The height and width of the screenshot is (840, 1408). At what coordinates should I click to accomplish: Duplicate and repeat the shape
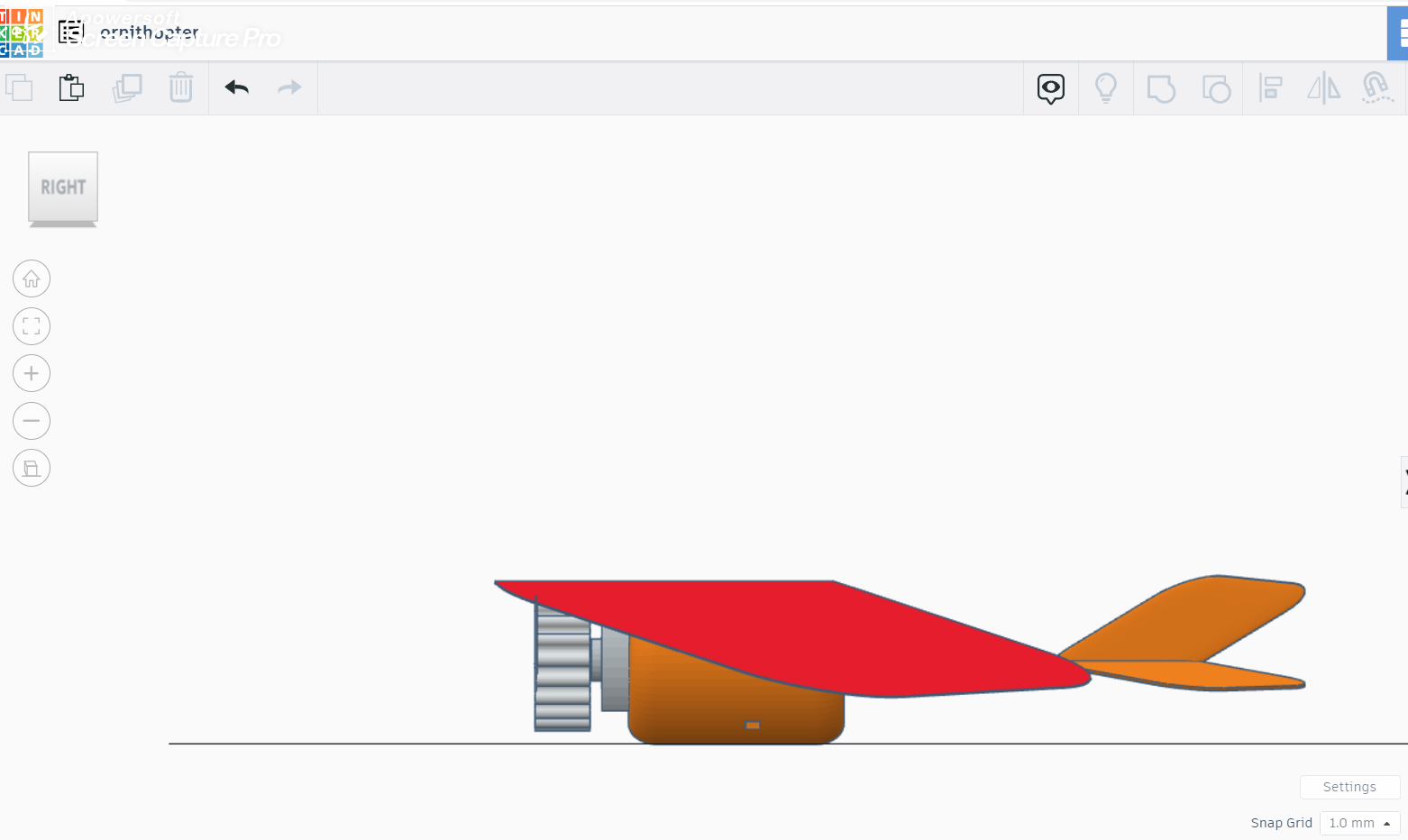127,87
